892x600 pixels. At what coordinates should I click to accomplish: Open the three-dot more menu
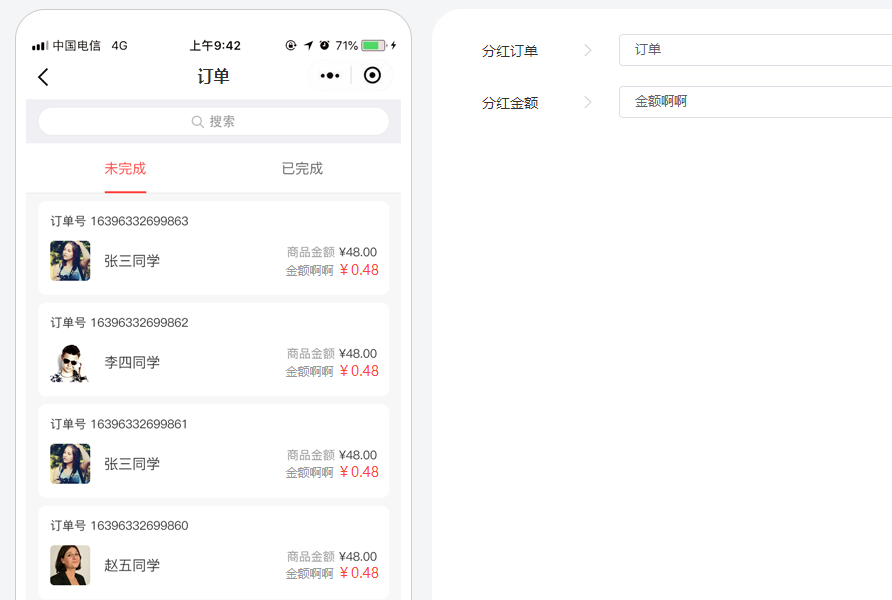tap(330, 76)
